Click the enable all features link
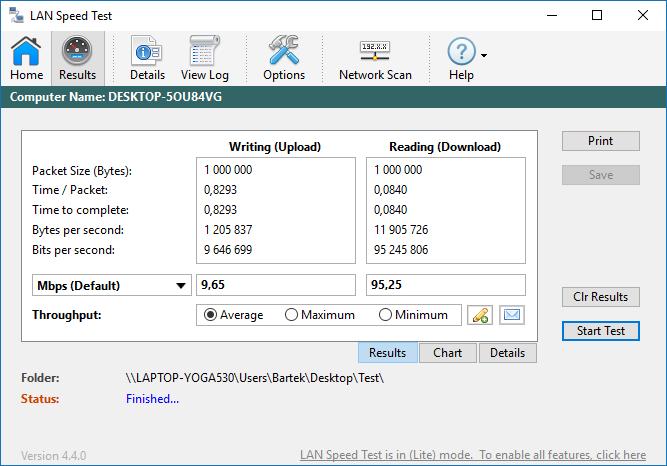Viewport: 667px width, 466px height. [x=473, y=455]
